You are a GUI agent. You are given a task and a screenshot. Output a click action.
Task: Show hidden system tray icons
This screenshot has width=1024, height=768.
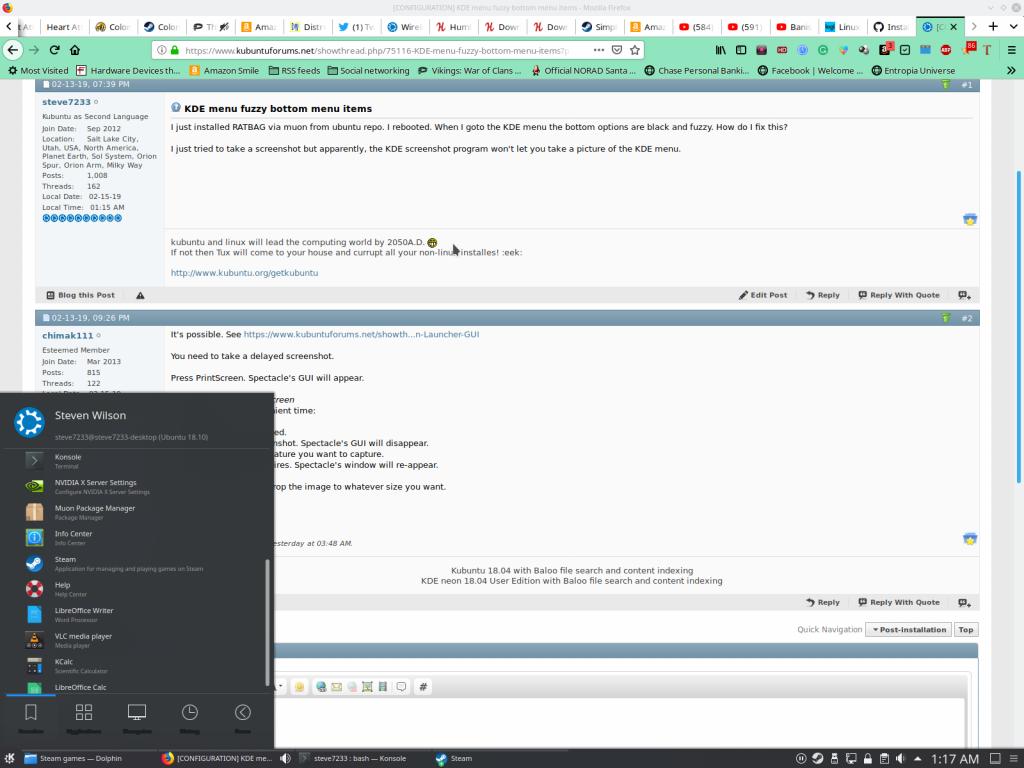click(x=918, y=759)
